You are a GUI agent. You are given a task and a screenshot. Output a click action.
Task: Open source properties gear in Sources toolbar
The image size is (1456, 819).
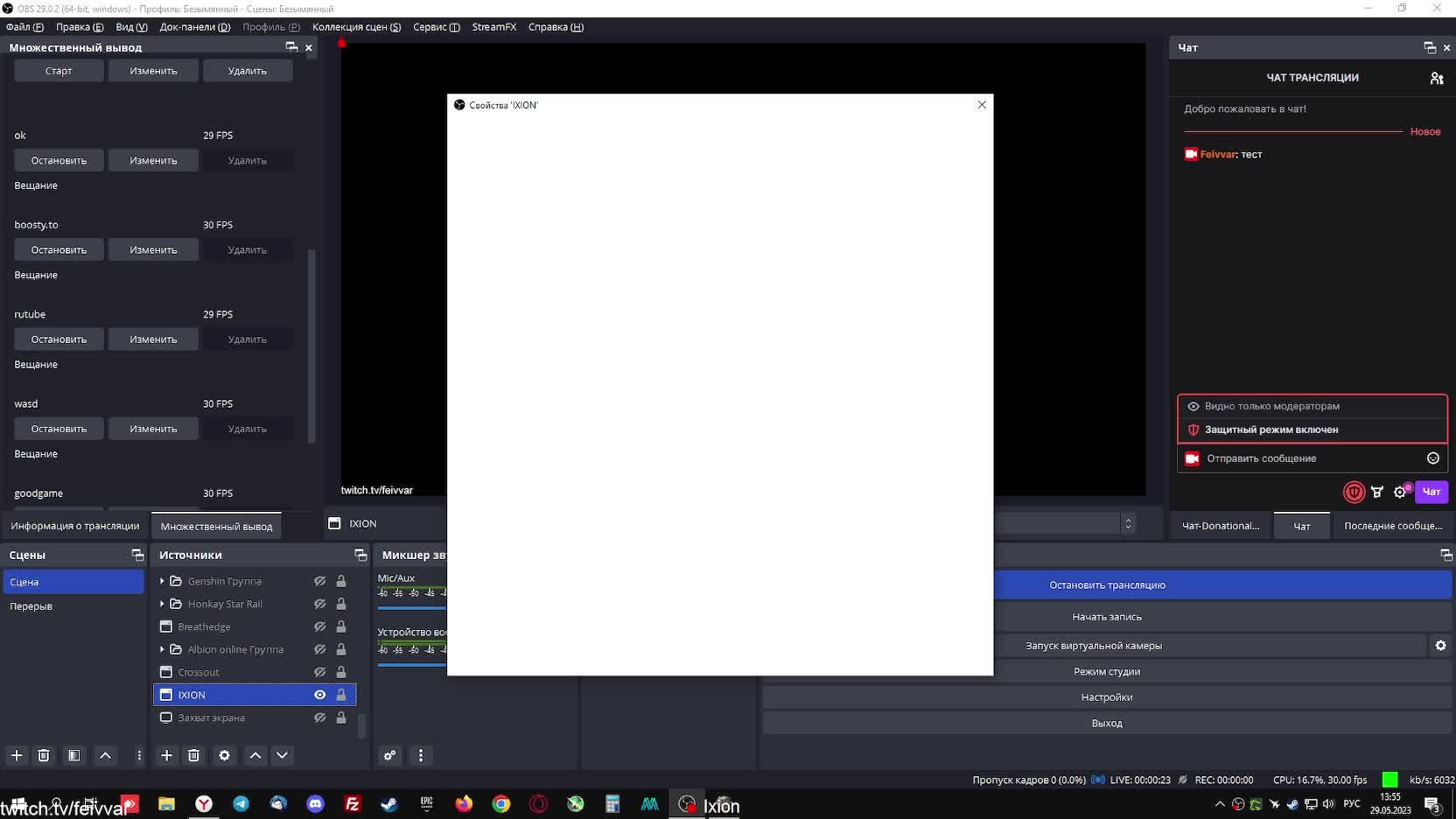(225, 755)
